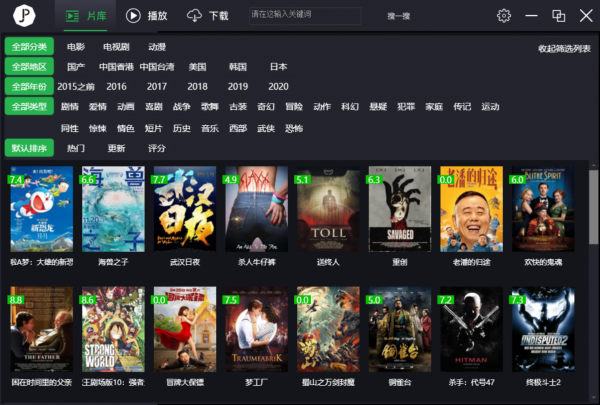600x405 pixels.
Task: Filter by 动漫 category
Action: coord(157,47)
